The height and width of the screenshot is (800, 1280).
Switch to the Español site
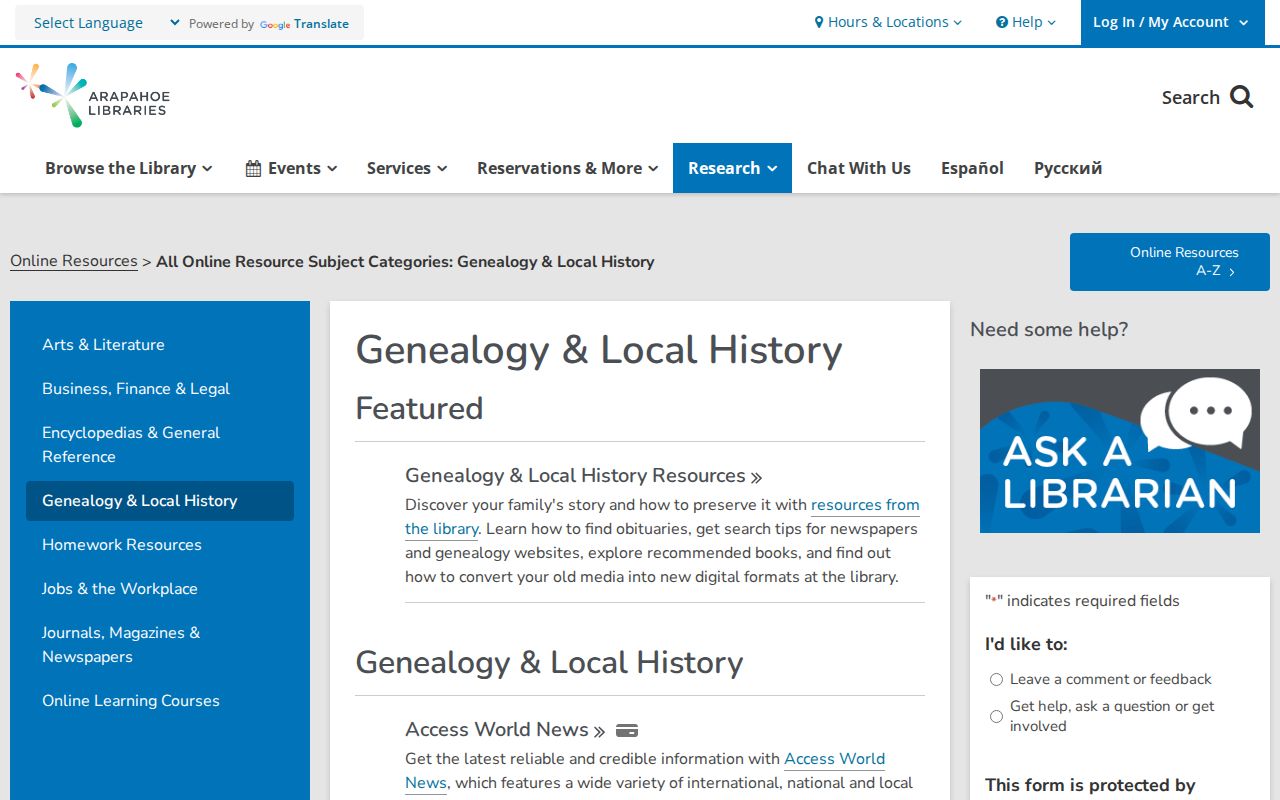point(972,168)
